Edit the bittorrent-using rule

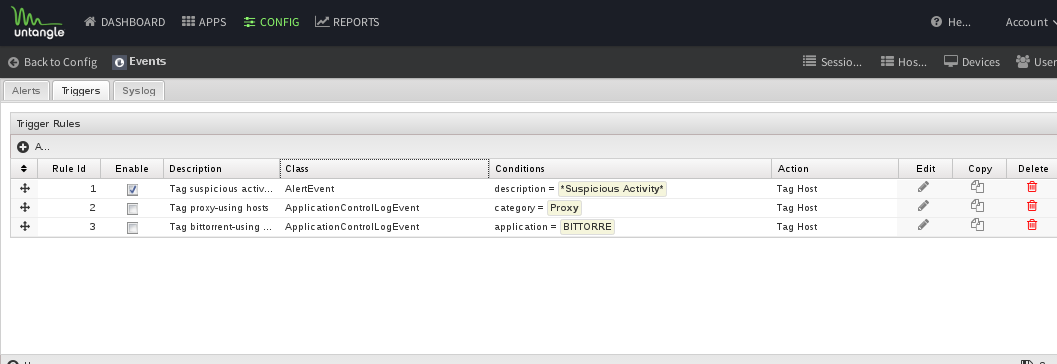pos(924,224)
